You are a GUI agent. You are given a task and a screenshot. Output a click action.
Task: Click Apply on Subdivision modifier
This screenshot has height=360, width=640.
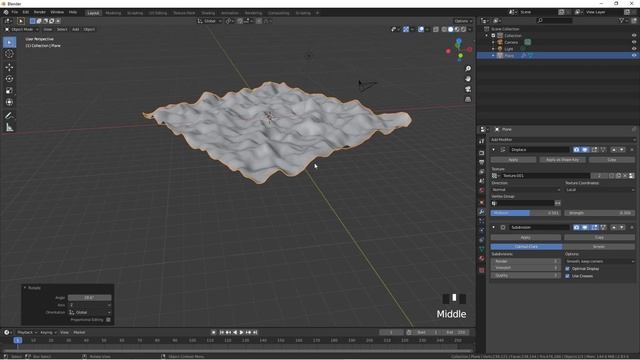(526, 237)
